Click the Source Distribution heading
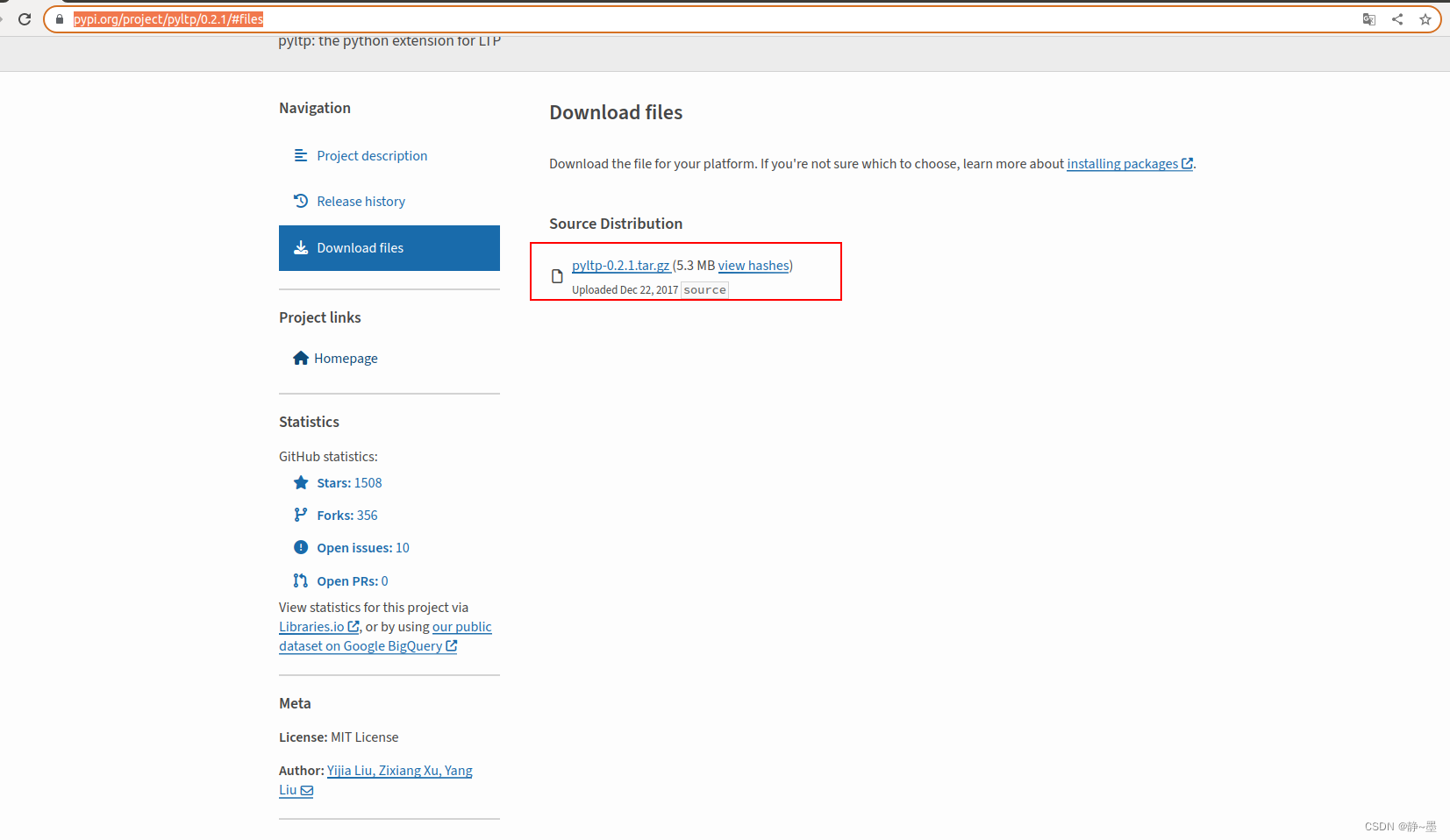The height and width of the screenshot is (840, 1450). click(x=616, y=224)
